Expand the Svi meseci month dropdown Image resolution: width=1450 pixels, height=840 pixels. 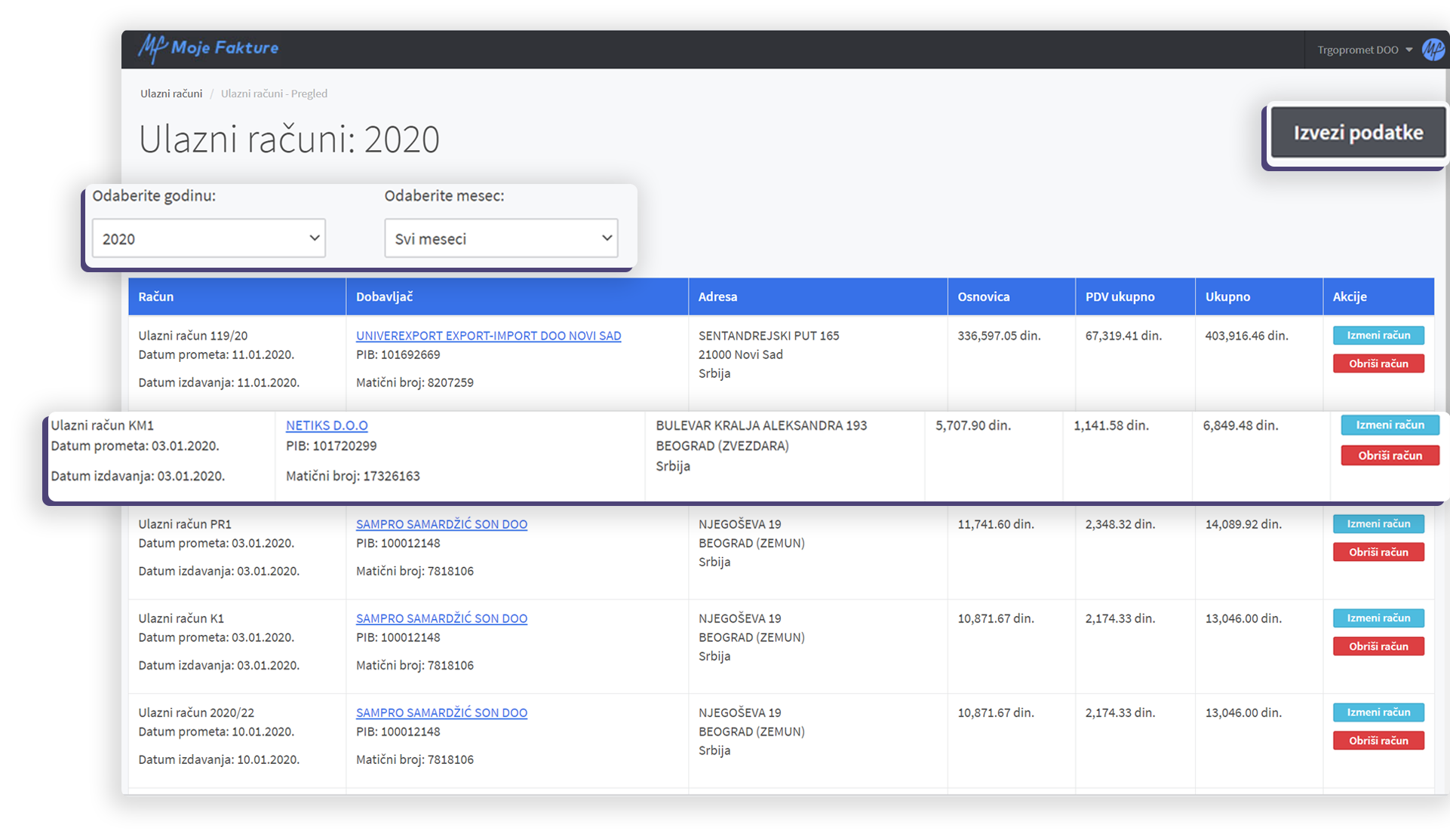pos(501,238)
